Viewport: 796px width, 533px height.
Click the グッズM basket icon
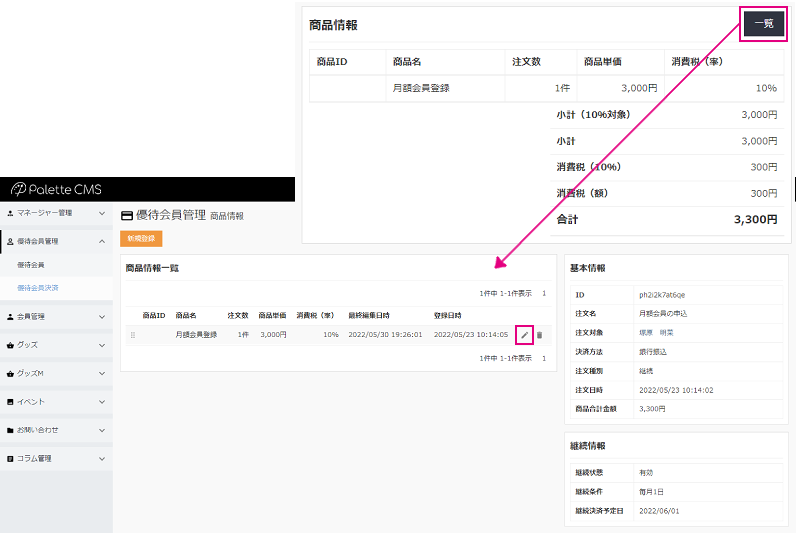pyautogui.click(x=10, y=374)
